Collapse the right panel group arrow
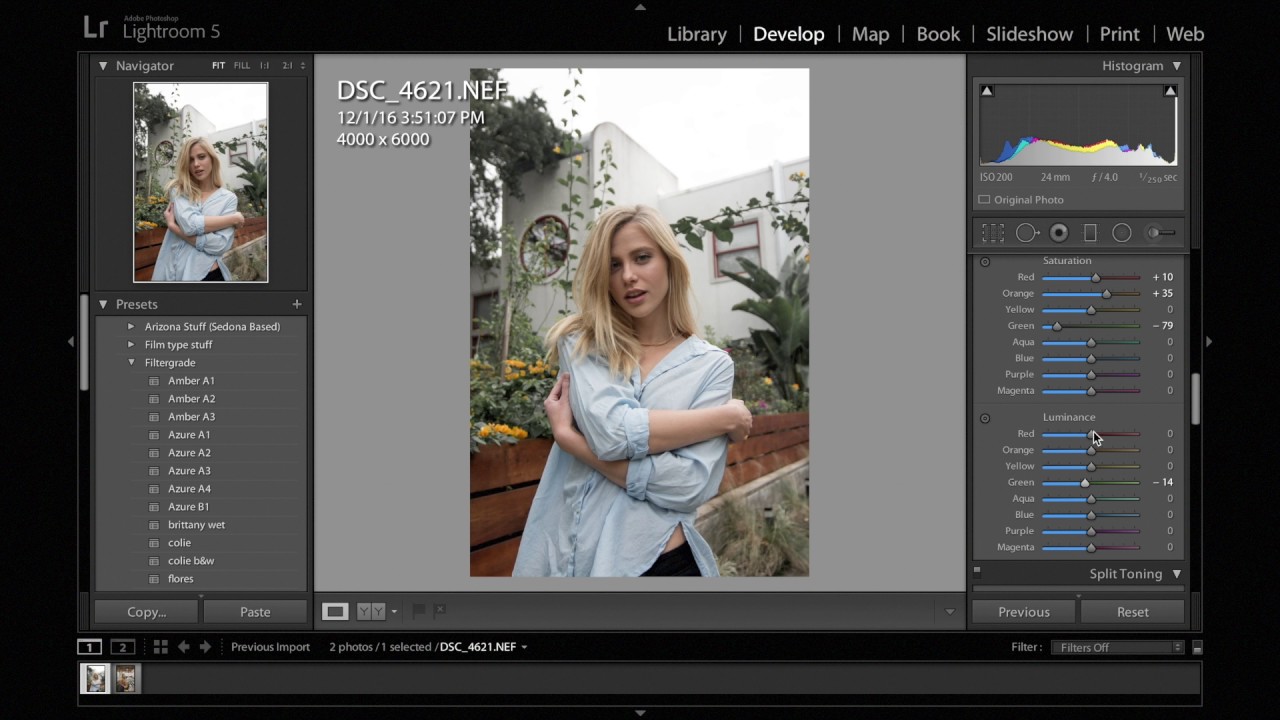Image resolution: width=1280 pixels, height=720 pixels. (1209, 342)
